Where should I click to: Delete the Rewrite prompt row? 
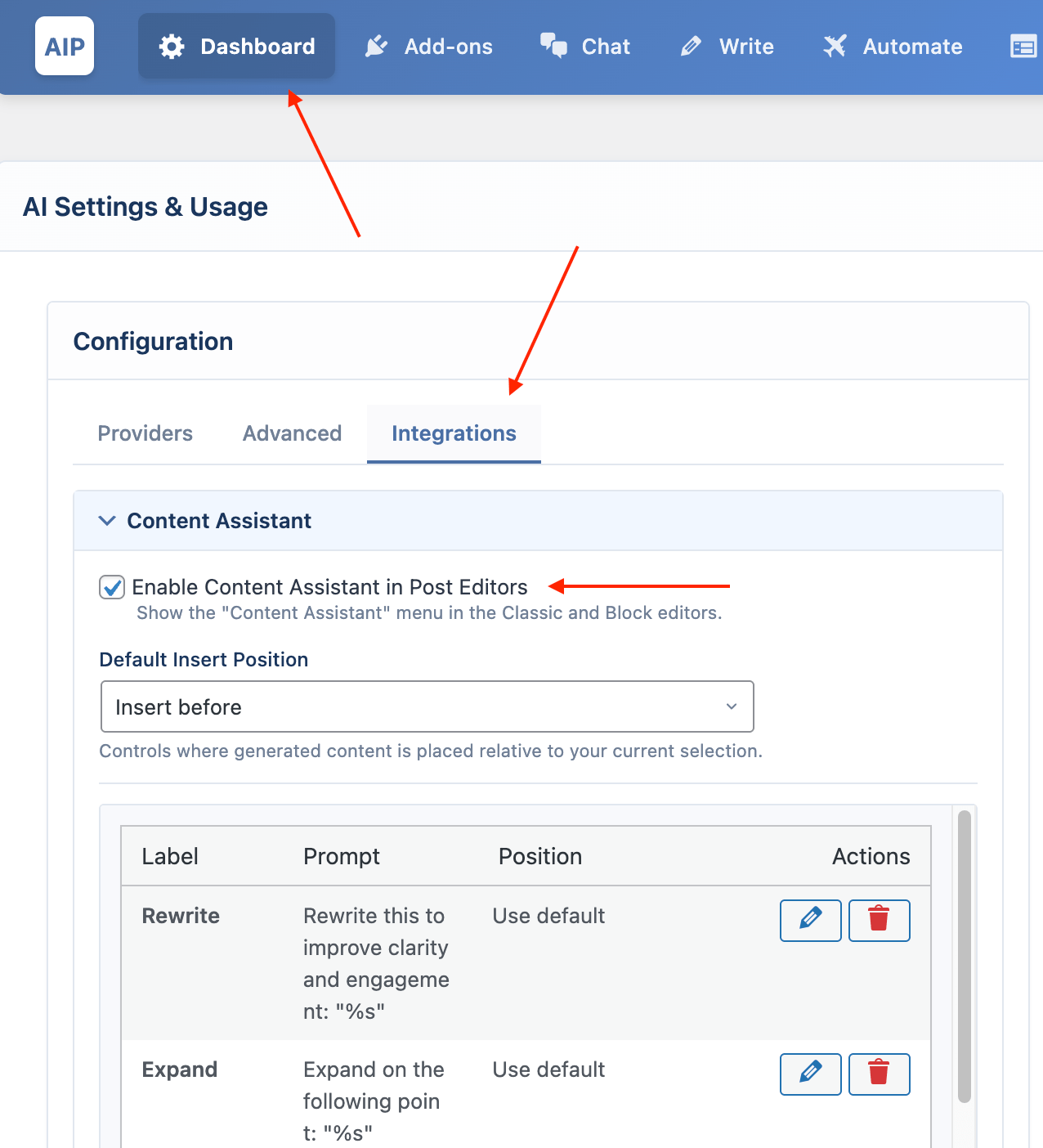[x=879, y=920]
